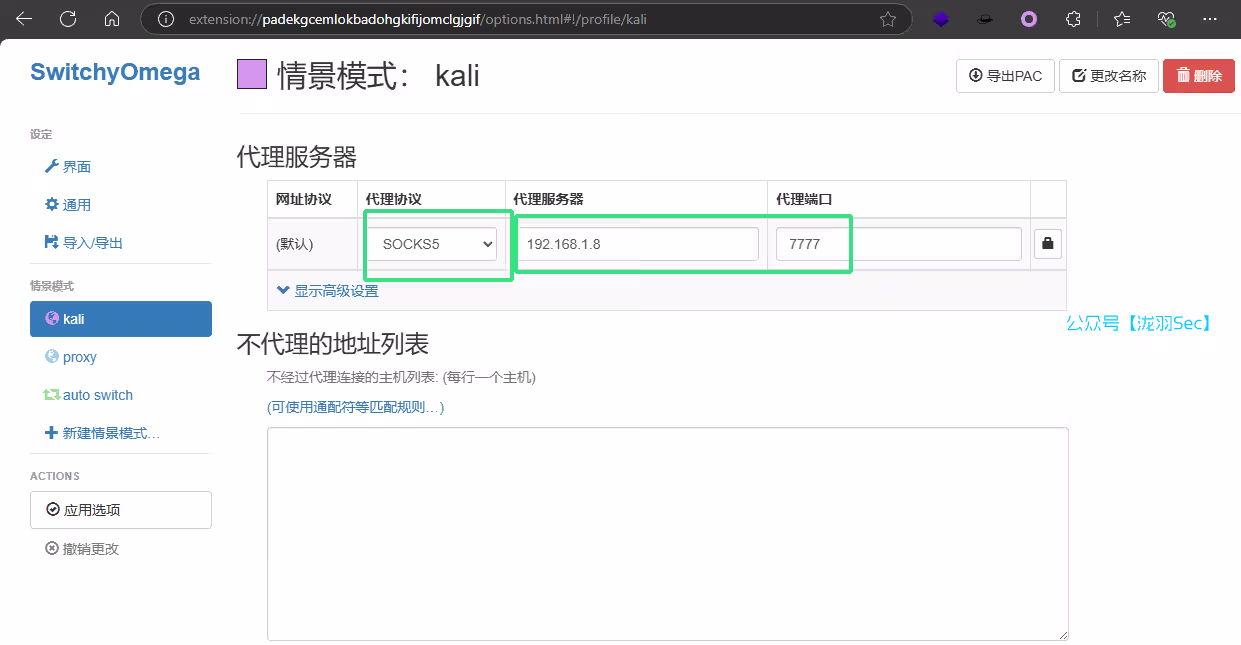Click 新建情景模式 to create new profile

click(x=110, y=433)
